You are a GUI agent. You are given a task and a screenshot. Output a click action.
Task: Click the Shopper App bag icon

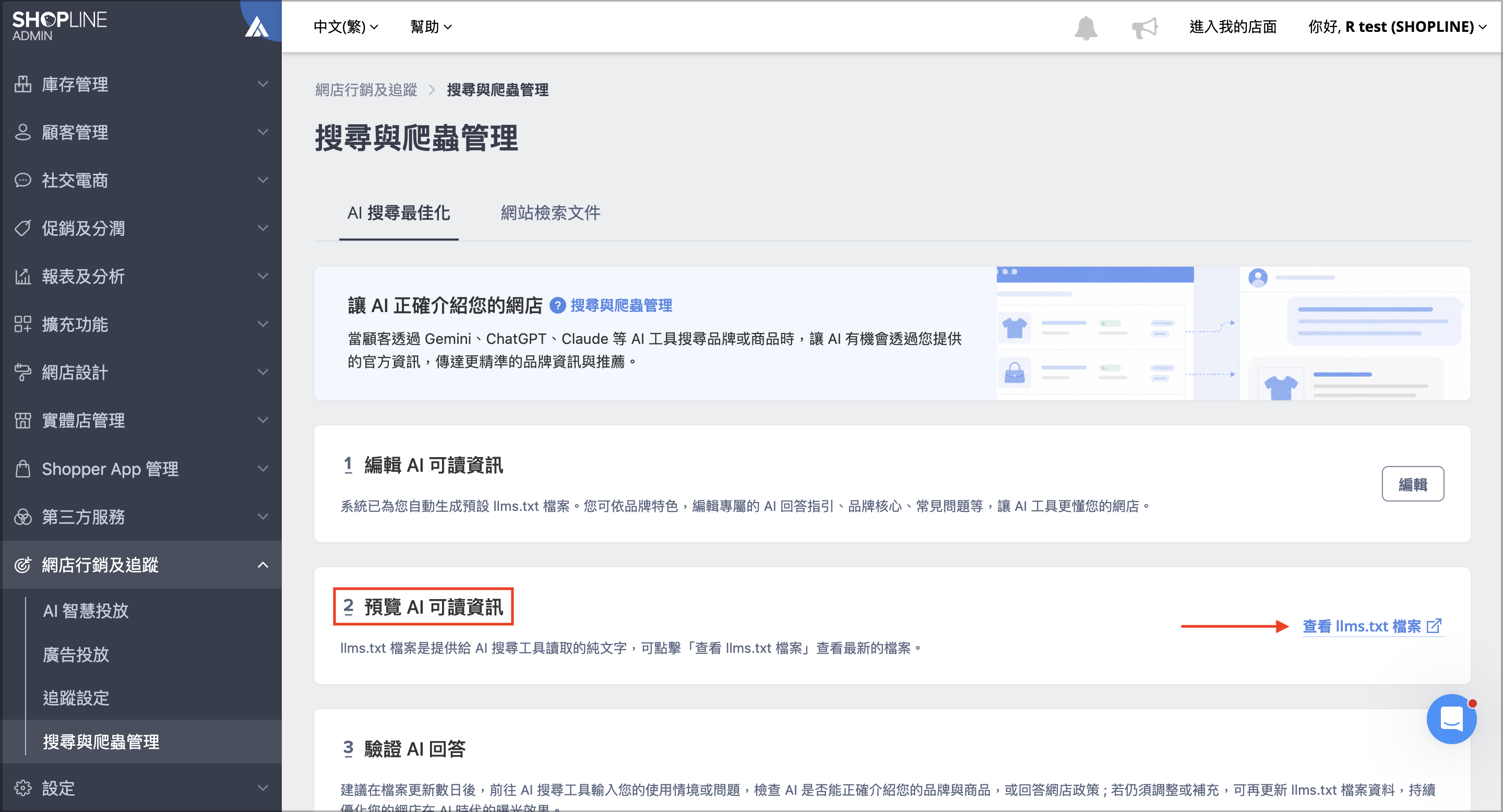point(23,469)
